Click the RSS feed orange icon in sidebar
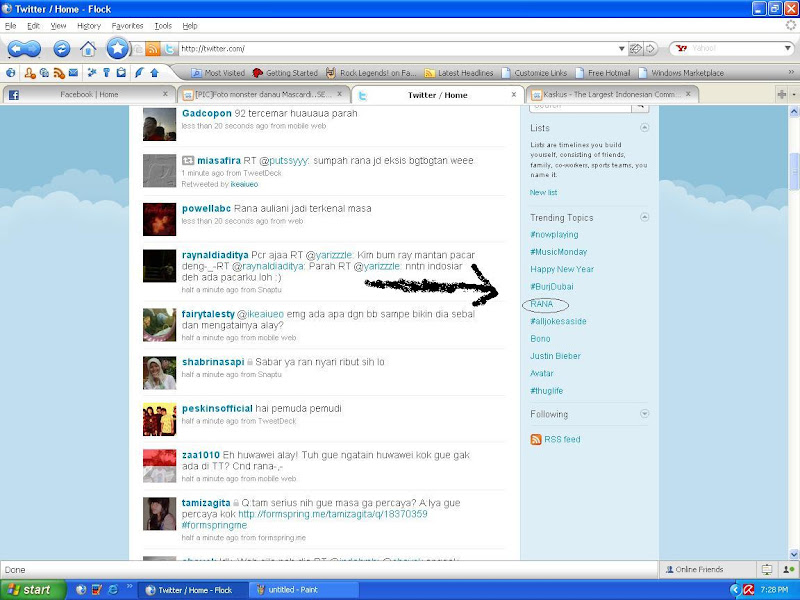The image size is (800, 600). point(536,439)
